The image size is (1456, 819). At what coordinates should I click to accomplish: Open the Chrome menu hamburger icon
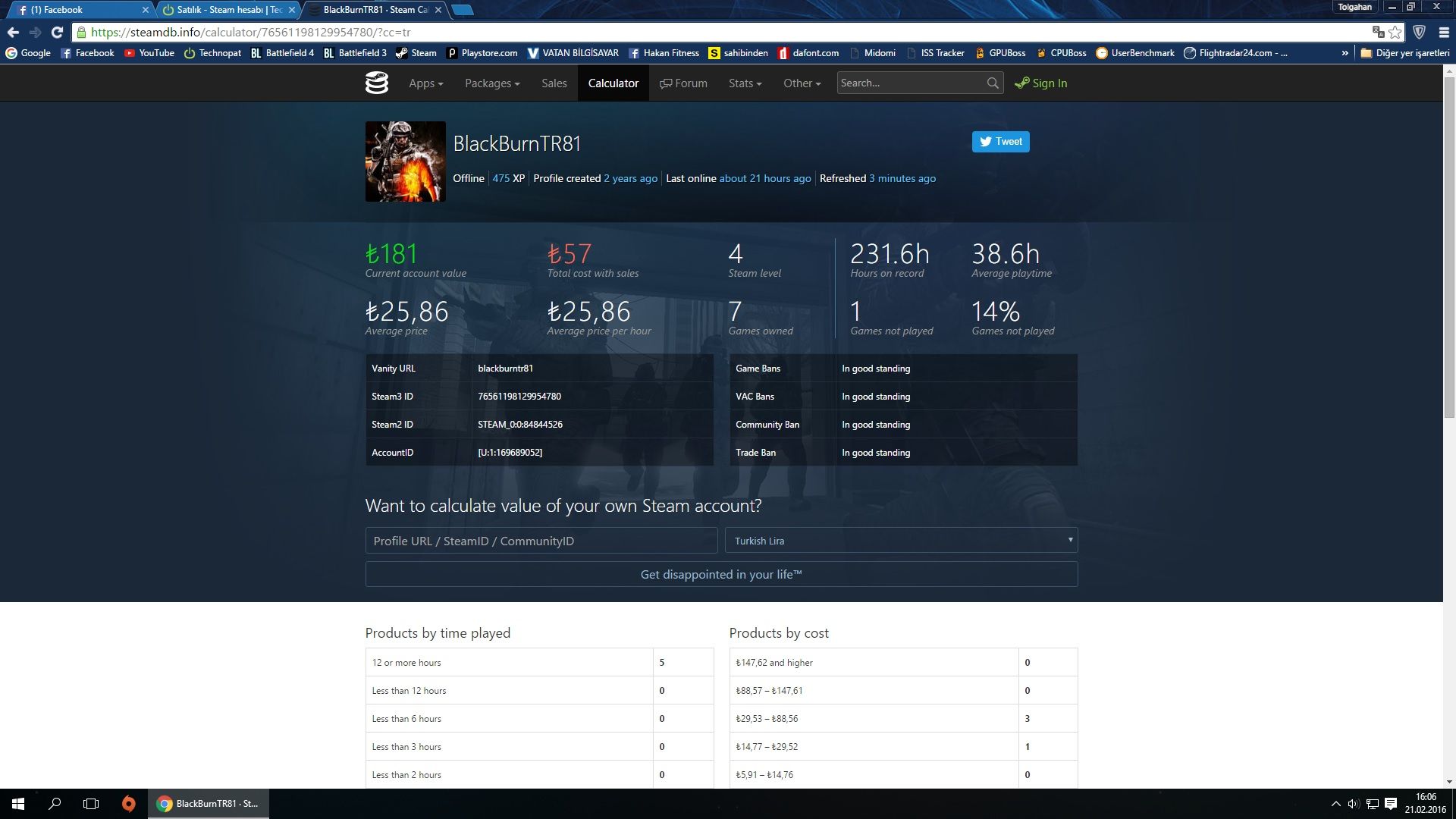coord(1444,32)
